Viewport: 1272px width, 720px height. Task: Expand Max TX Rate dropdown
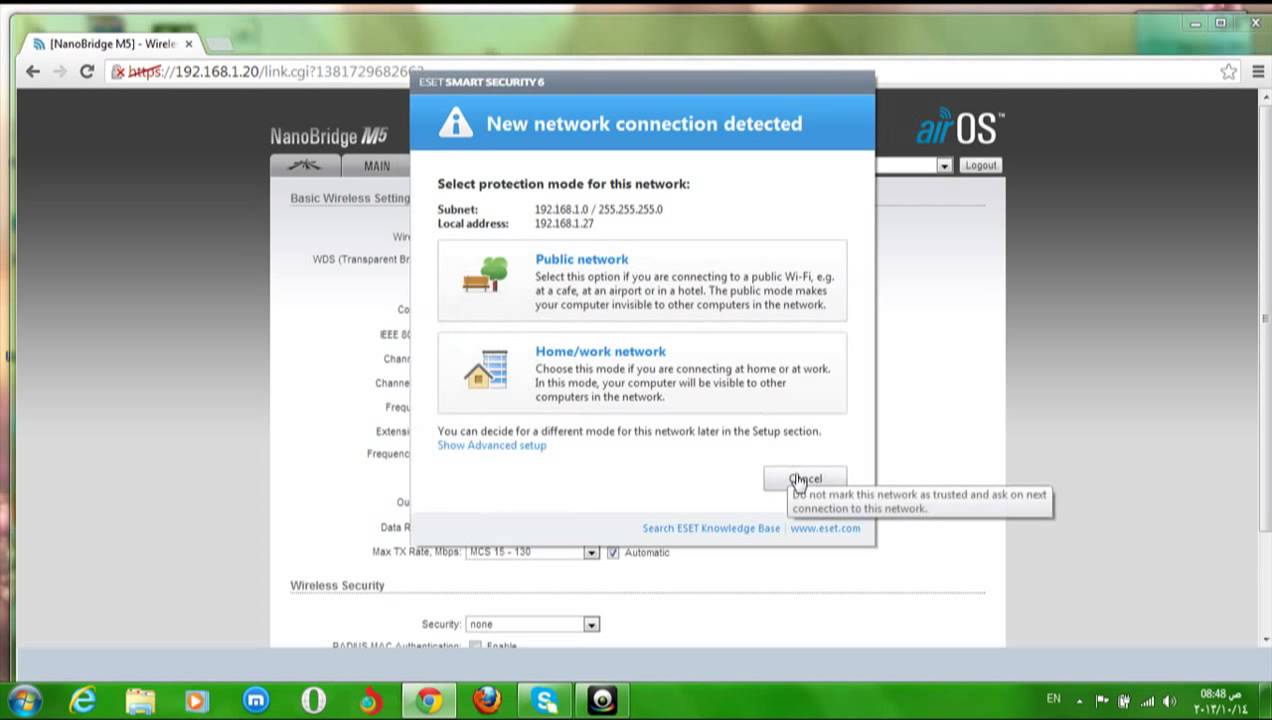click(x=591, y=552)
